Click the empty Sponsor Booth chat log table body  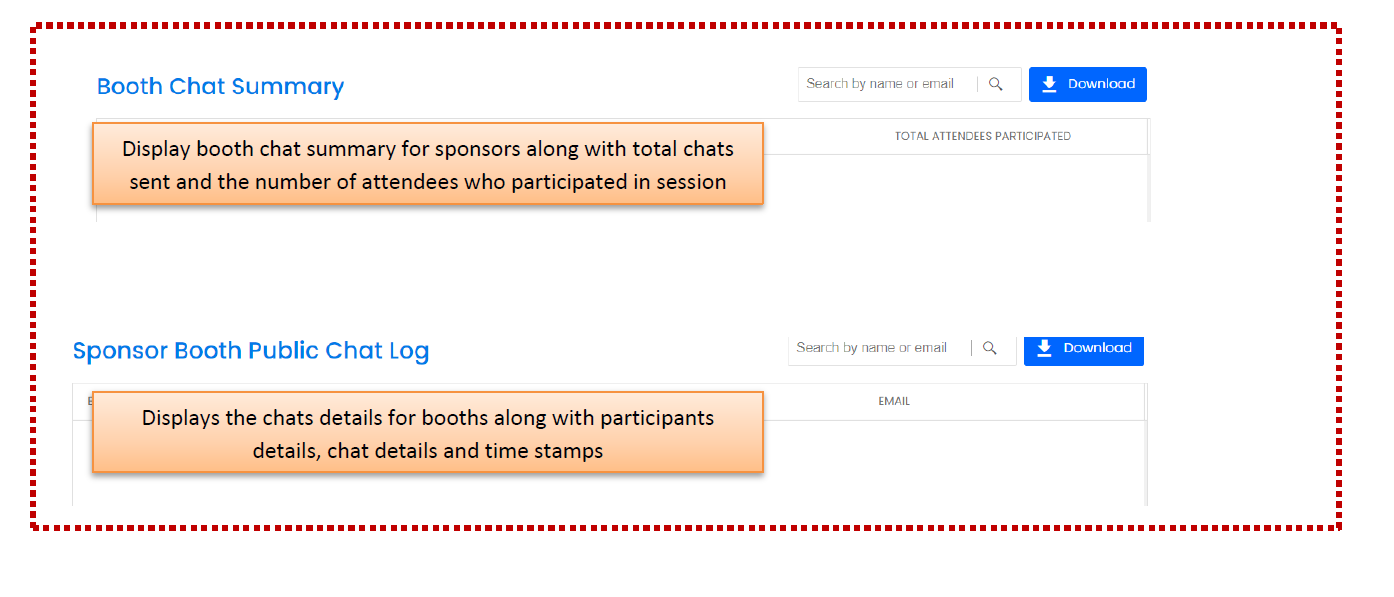[950, 460]
